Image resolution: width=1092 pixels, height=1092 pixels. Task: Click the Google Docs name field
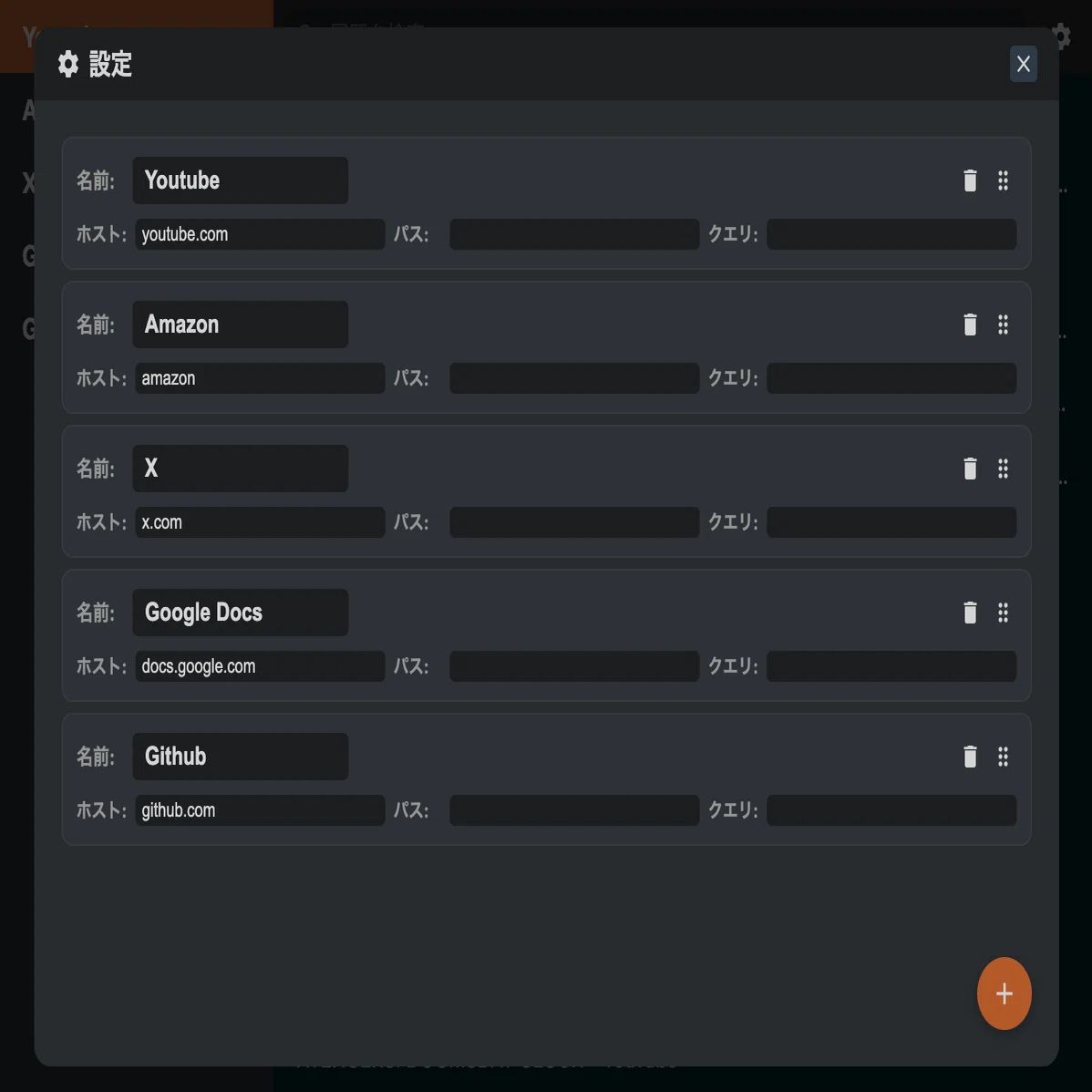pyautogui.click(x=241, y=613)
